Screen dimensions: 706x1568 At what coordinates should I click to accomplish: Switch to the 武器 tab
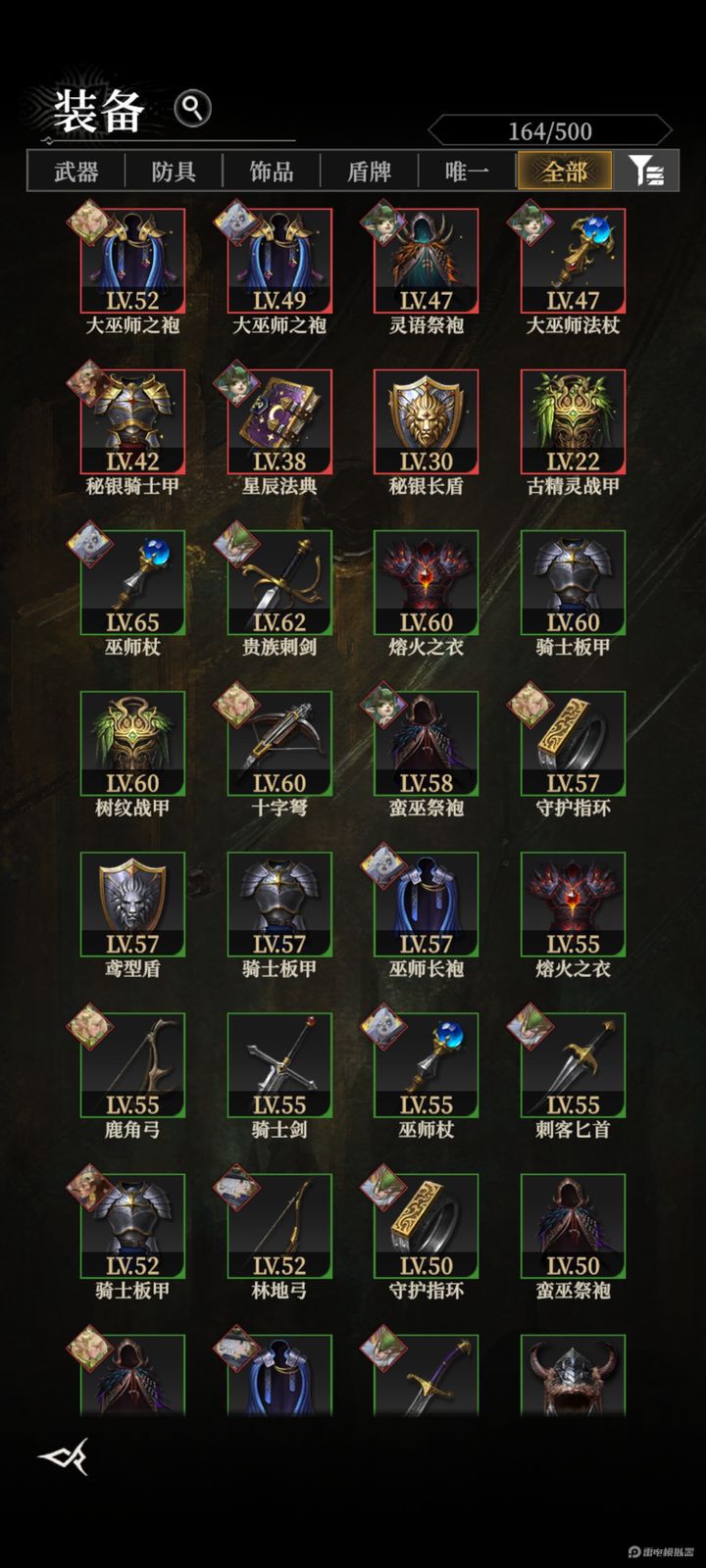point(76,171)
